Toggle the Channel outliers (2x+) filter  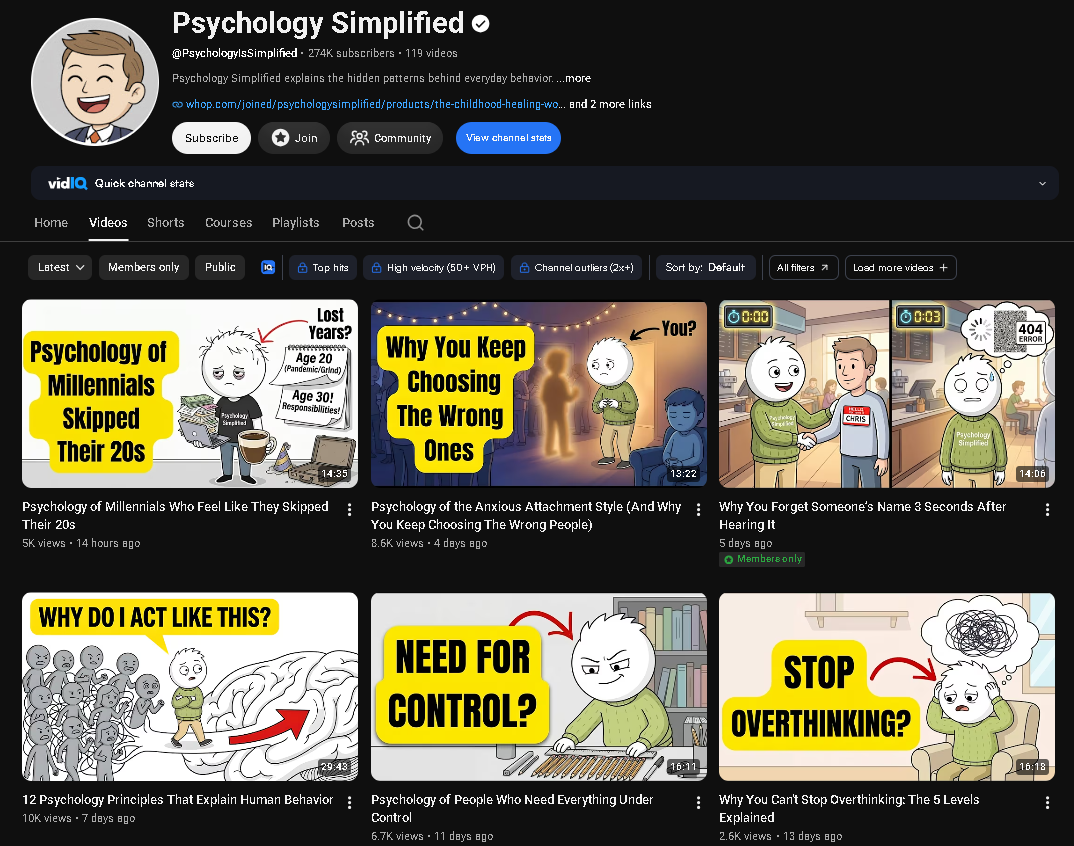[576, 267]
